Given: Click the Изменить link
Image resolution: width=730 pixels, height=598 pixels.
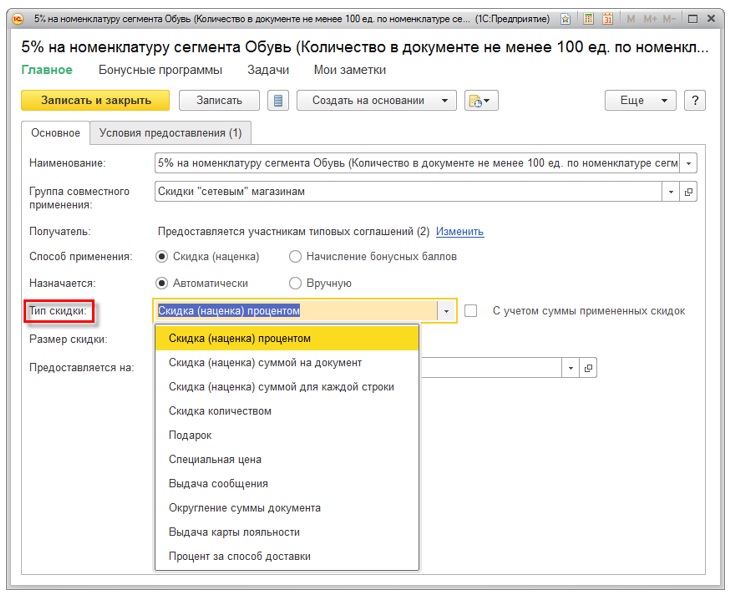Looking at the screenshot, I should [459, 231].
